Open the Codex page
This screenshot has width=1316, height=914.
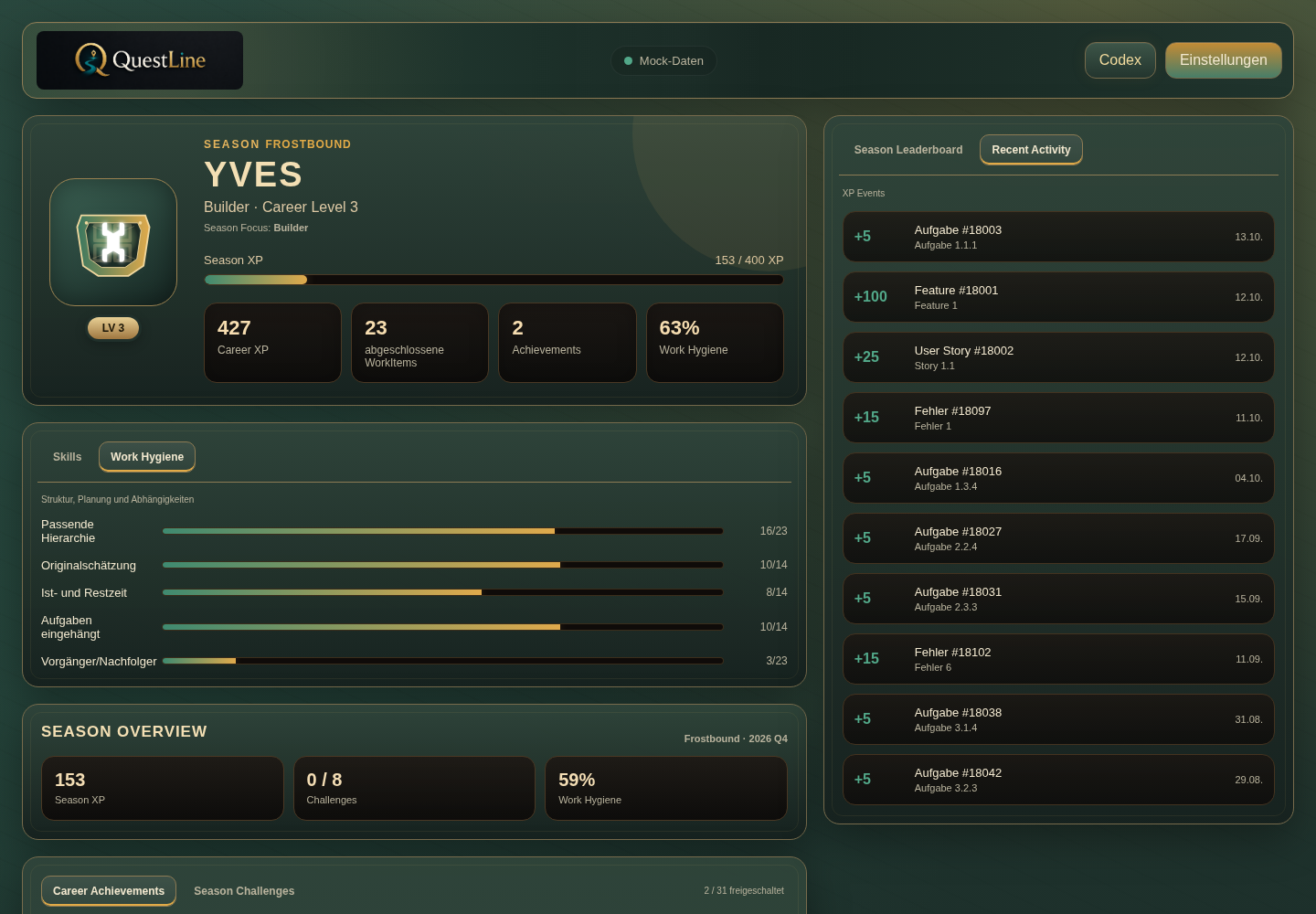1120,60
